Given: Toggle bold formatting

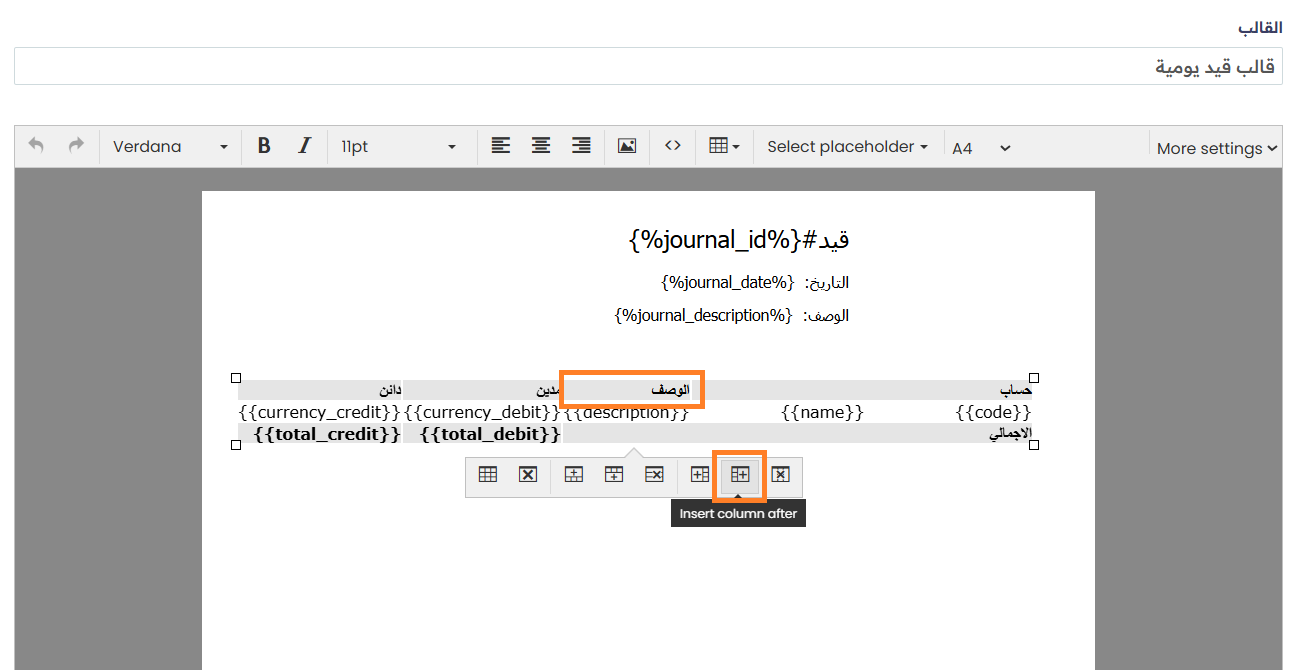Looking at the screenshot, I should (x=264, y=146).
